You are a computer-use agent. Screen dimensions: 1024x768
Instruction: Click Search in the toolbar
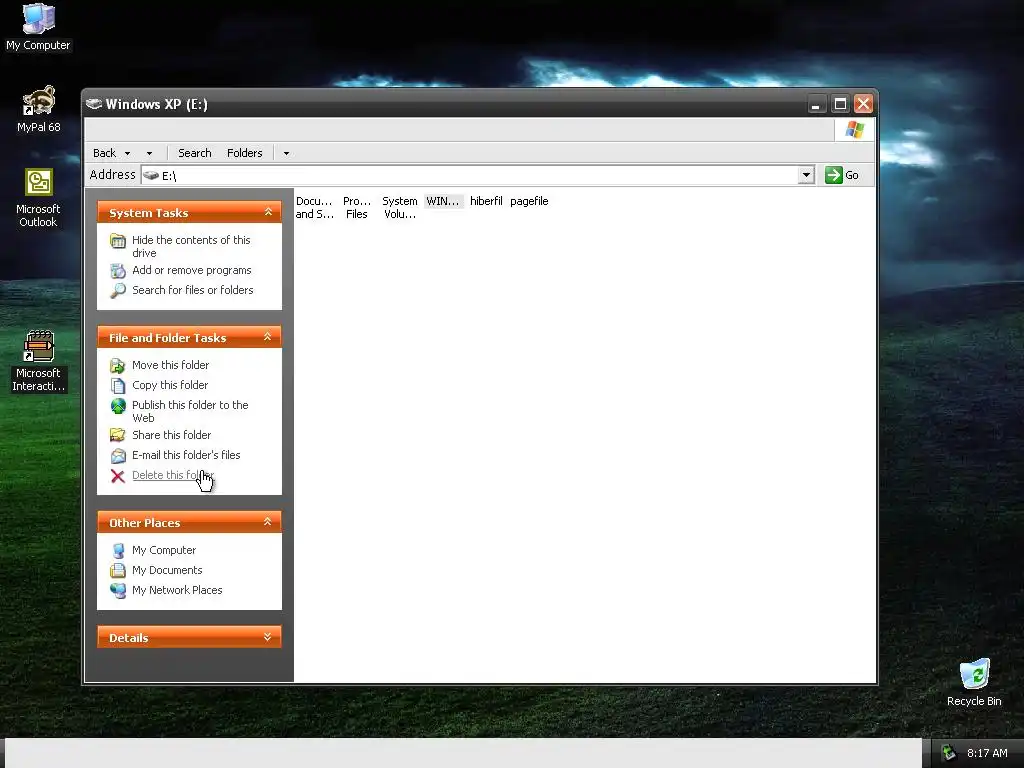(x=195, y=153)
